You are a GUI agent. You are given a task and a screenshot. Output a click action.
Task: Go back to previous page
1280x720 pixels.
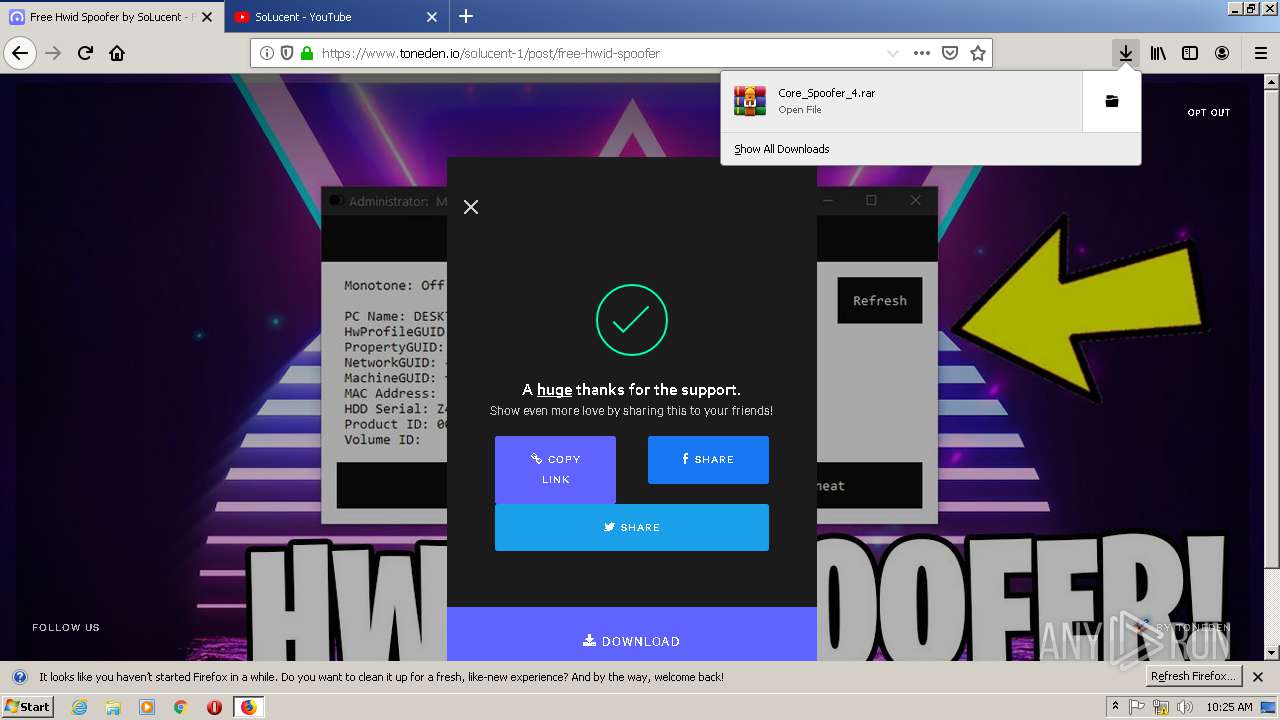click(x=20, y=53)
